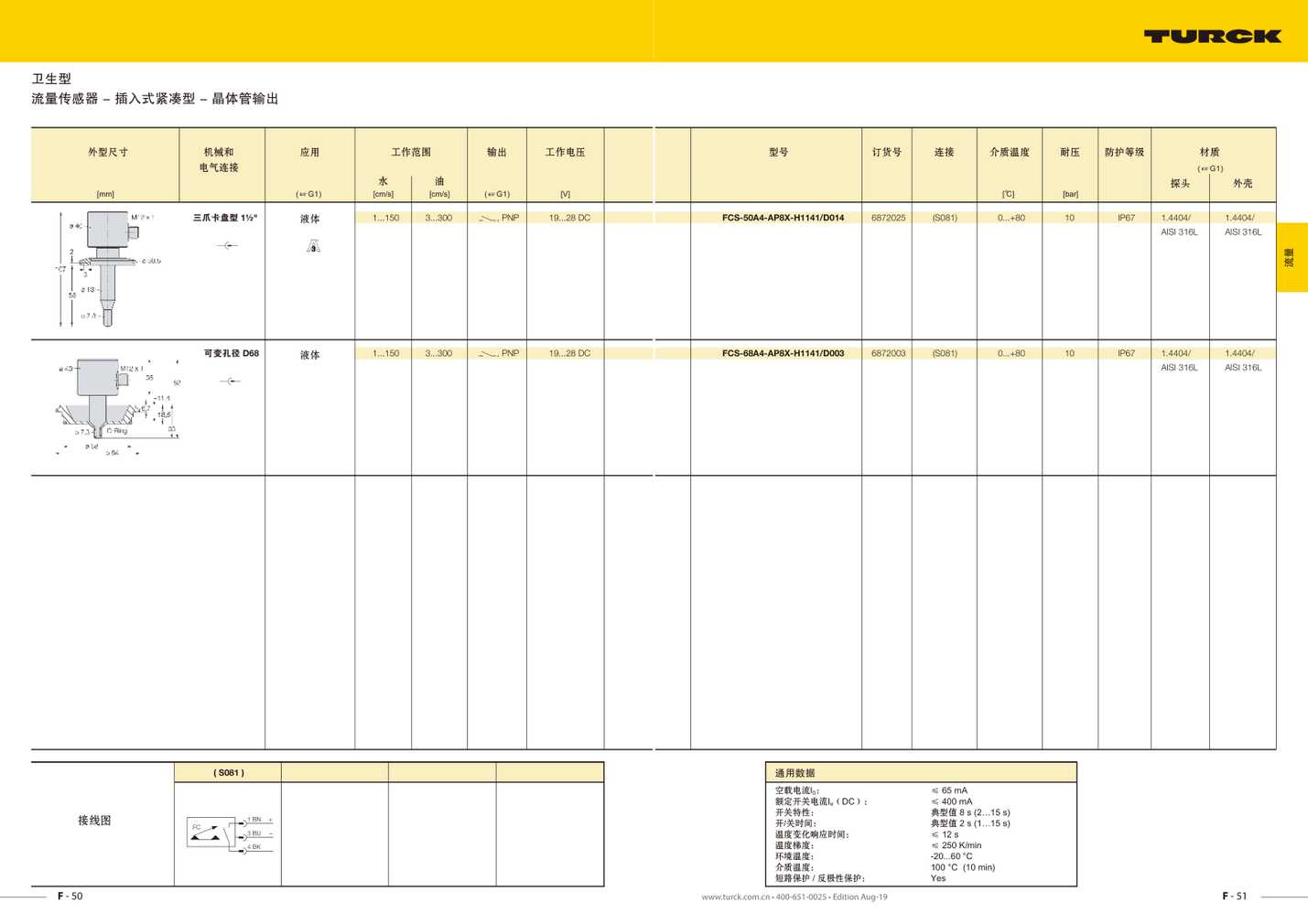Click the ≤ 65 mA no-load current value
The image size is (1308, 924).
click(x=949, y=790)
